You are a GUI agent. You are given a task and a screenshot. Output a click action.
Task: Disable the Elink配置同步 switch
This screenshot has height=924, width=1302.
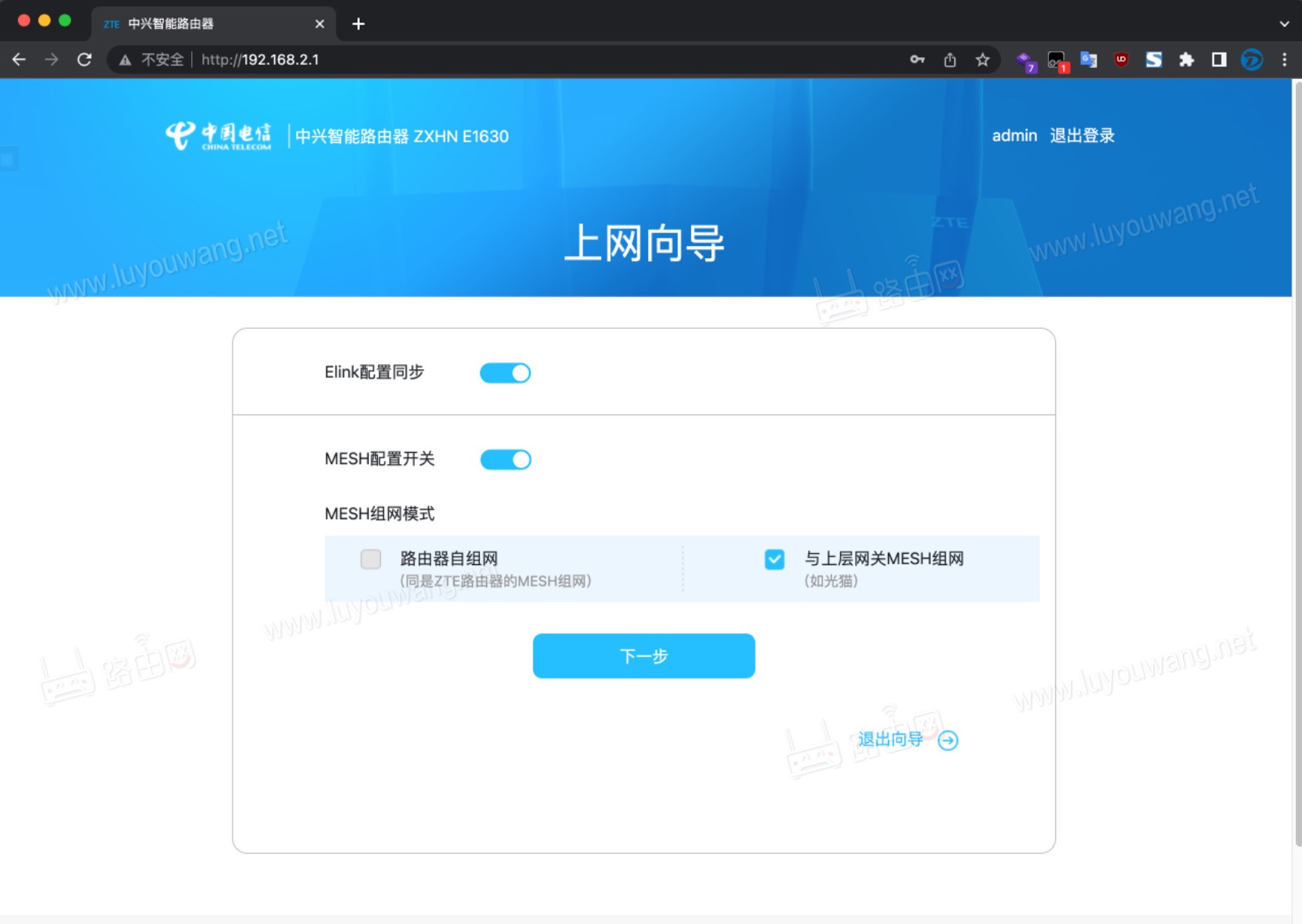(506, 372)
